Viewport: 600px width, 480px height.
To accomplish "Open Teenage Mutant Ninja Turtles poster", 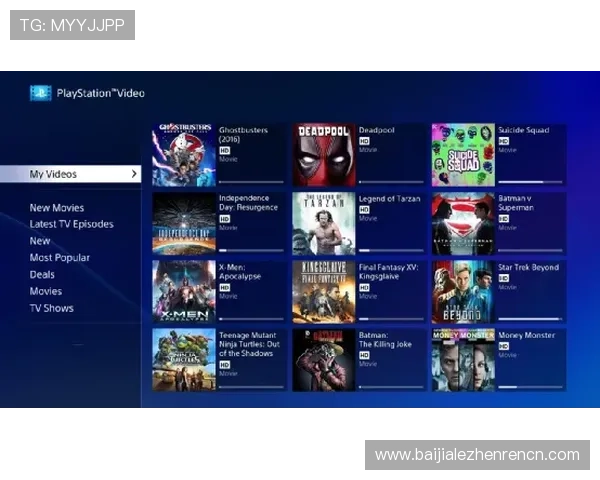I will (x=184, y=360).
